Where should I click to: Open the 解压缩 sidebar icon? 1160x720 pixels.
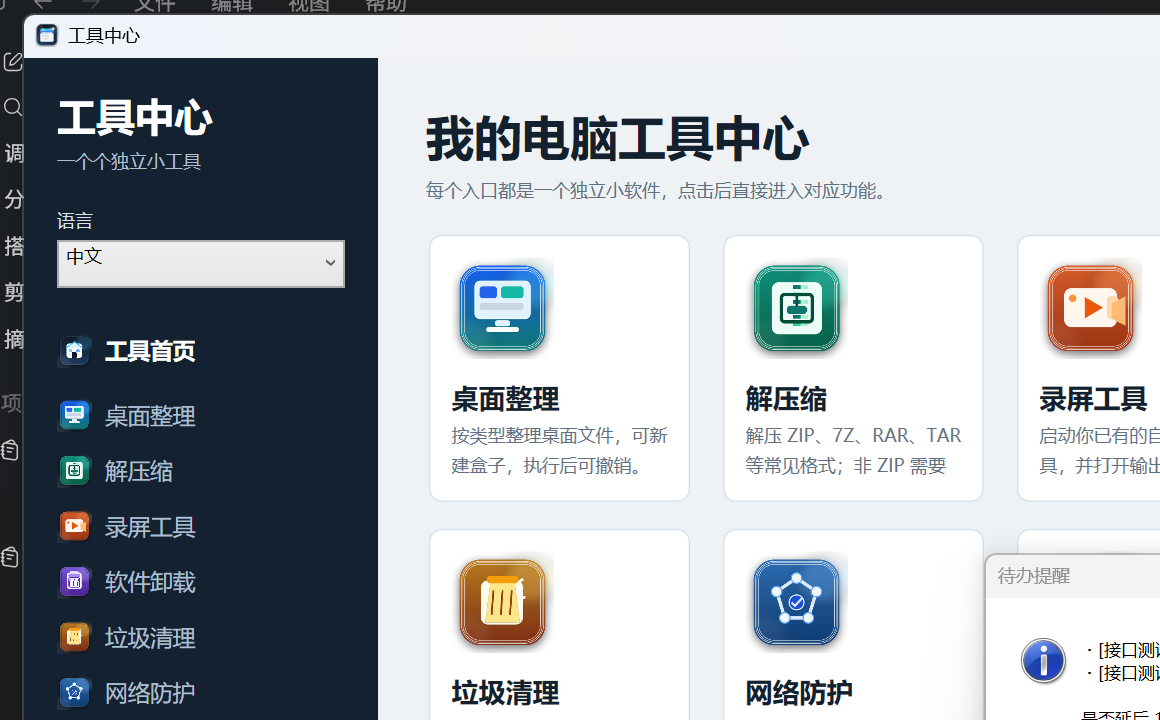tap(74, 471)
